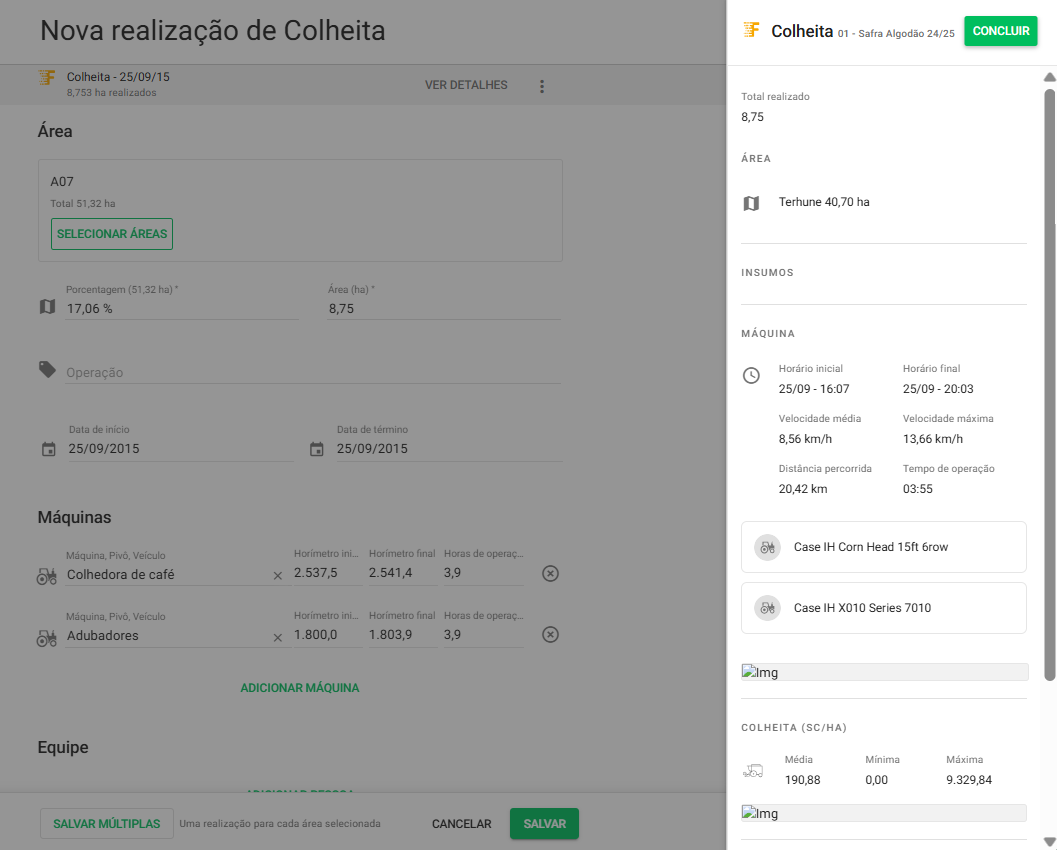Select the Case IH Corn Head 15ft 6row card
This screenshot has width=1057, height=850.
(x=883, y=547)
